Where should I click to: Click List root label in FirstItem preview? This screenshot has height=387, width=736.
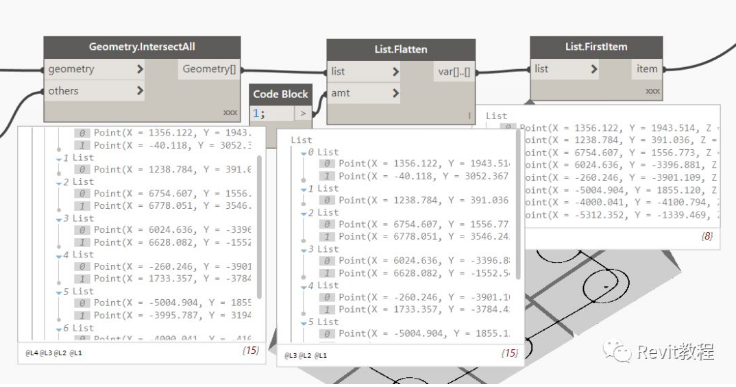tap(496, 116)
